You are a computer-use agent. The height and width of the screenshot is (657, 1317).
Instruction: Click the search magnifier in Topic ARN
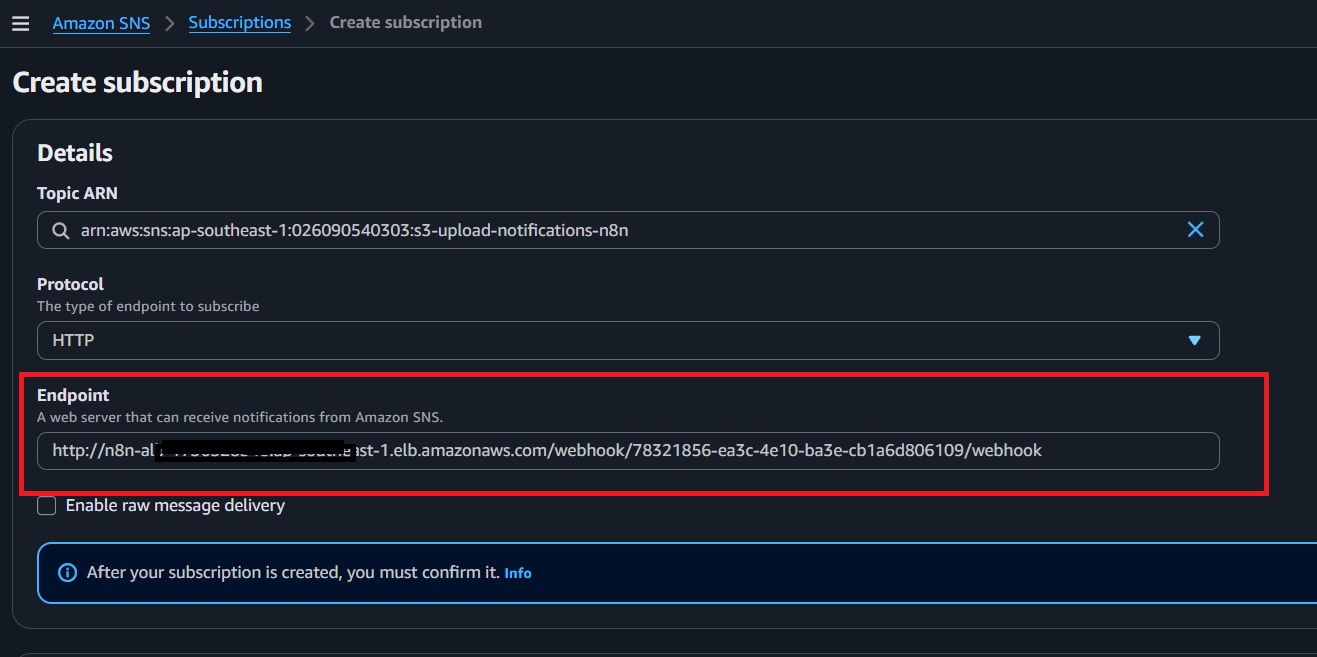pyautogui.click(x=59, y=230)
